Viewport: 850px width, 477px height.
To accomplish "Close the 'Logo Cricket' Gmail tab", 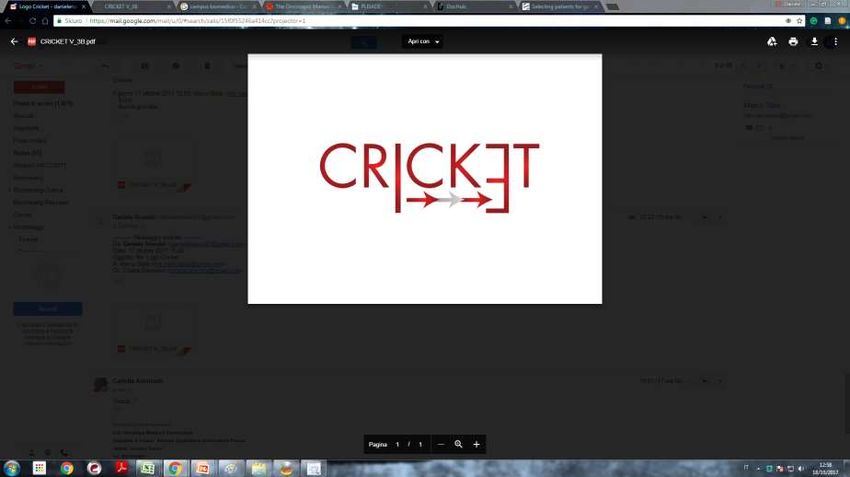I will pos(83,7).
